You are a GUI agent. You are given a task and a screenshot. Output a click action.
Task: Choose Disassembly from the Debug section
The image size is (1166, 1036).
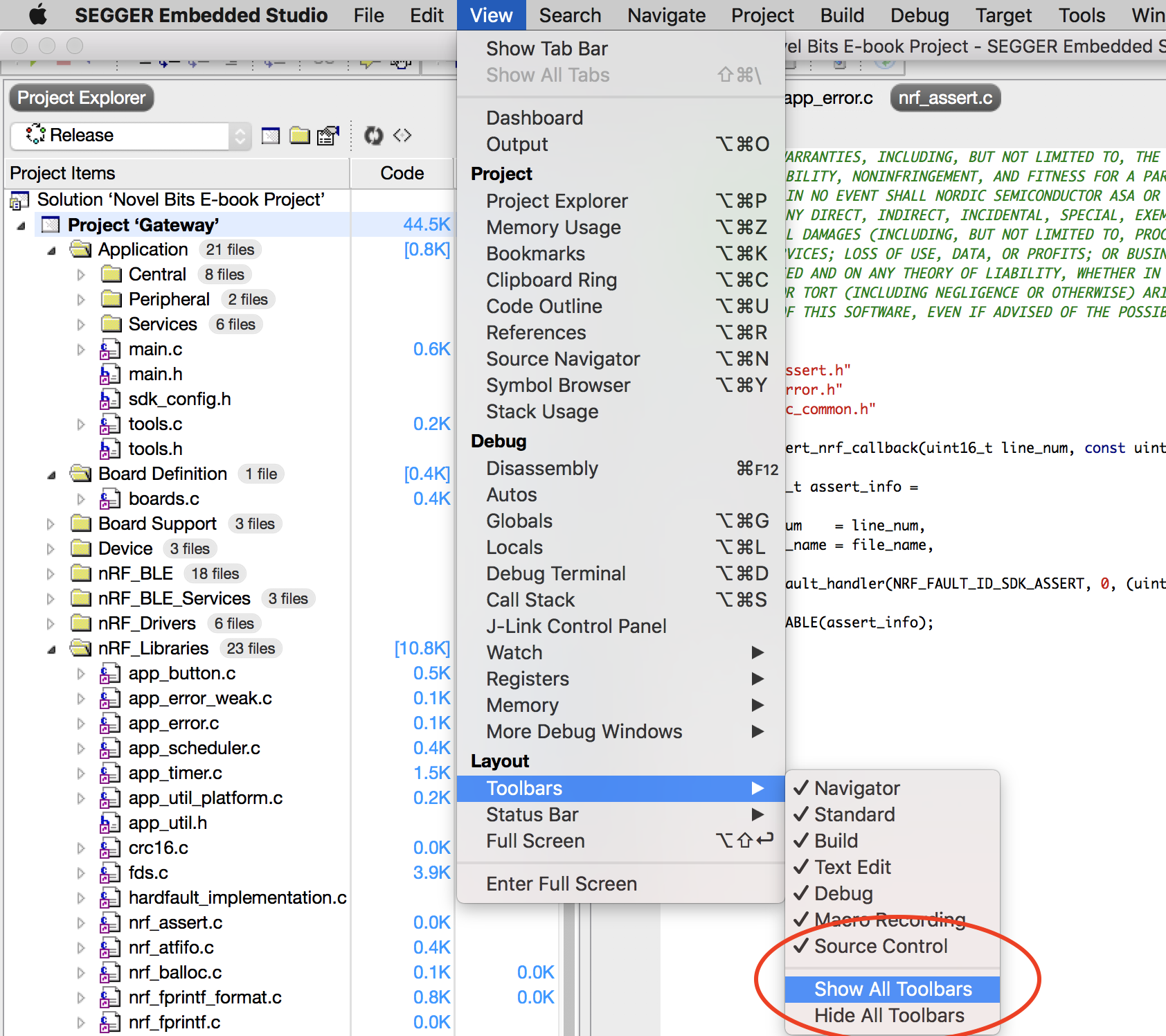[620, 468]
